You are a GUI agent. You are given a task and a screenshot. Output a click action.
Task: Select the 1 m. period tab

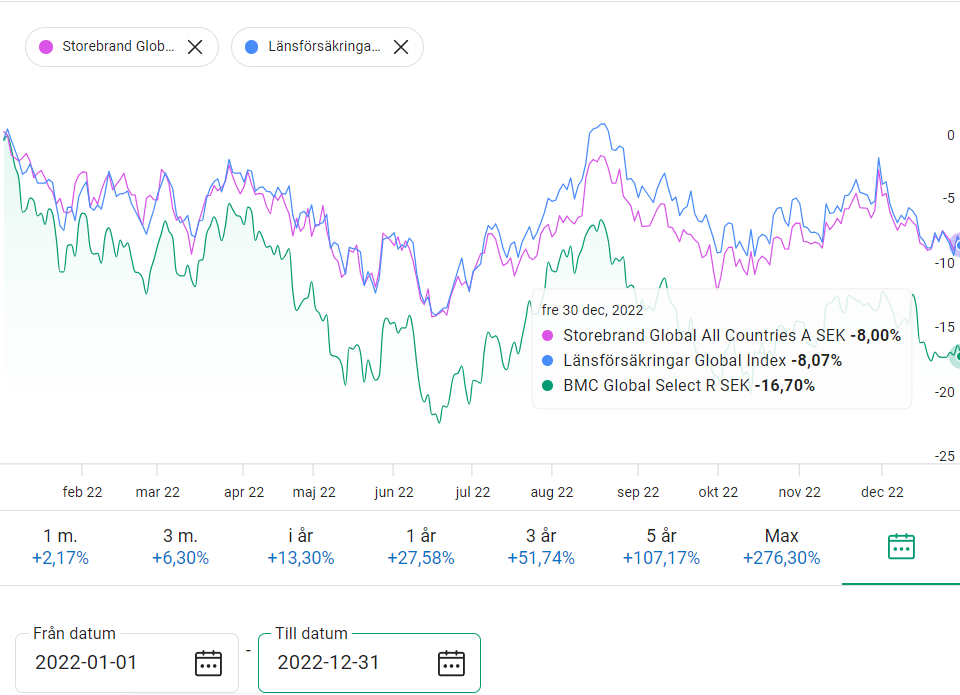[x=60, y=547]
